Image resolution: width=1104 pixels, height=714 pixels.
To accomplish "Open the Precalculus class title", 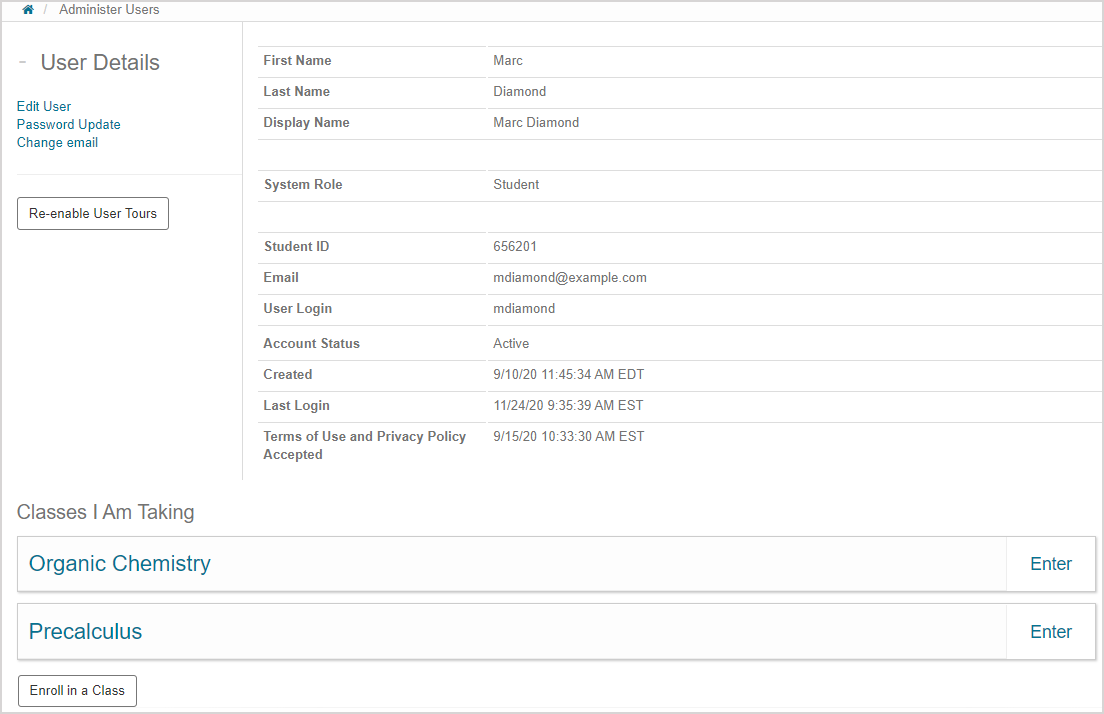I will coord(85,631).
